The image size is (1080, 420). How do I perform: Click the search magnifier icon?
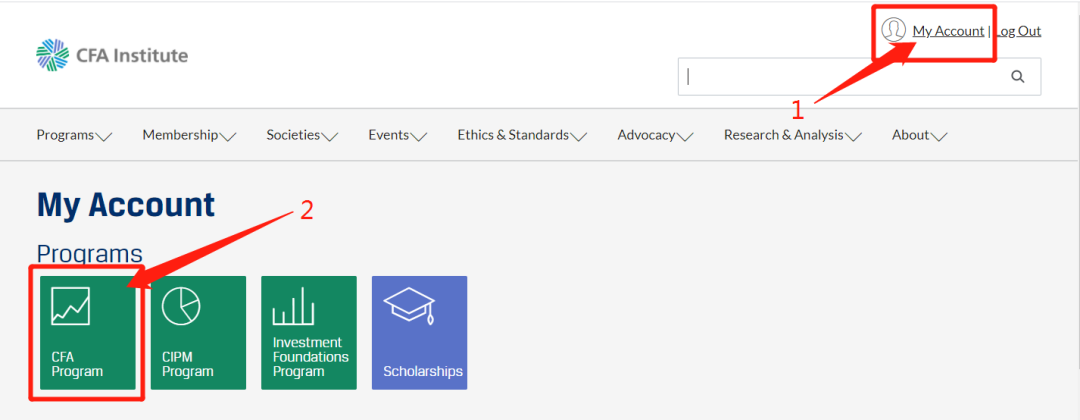pos(1017,76)
